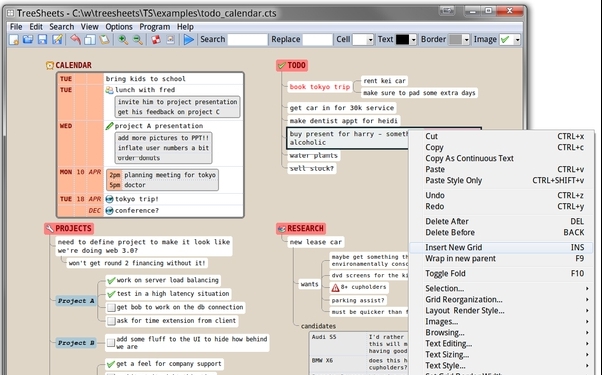Open the Image dropdown arrow

(x=517, y=40)
